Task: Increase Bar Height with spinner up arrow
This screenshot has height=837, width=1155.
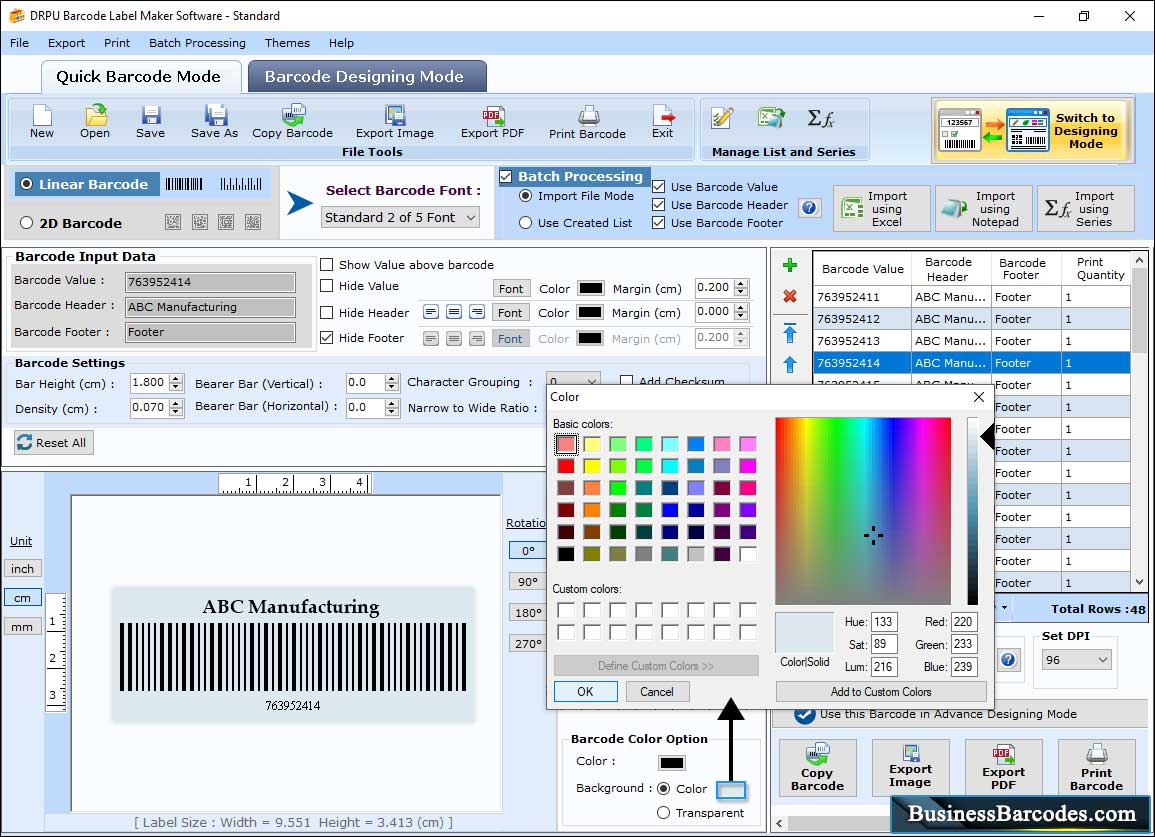Action: click(x=176, y=379)
